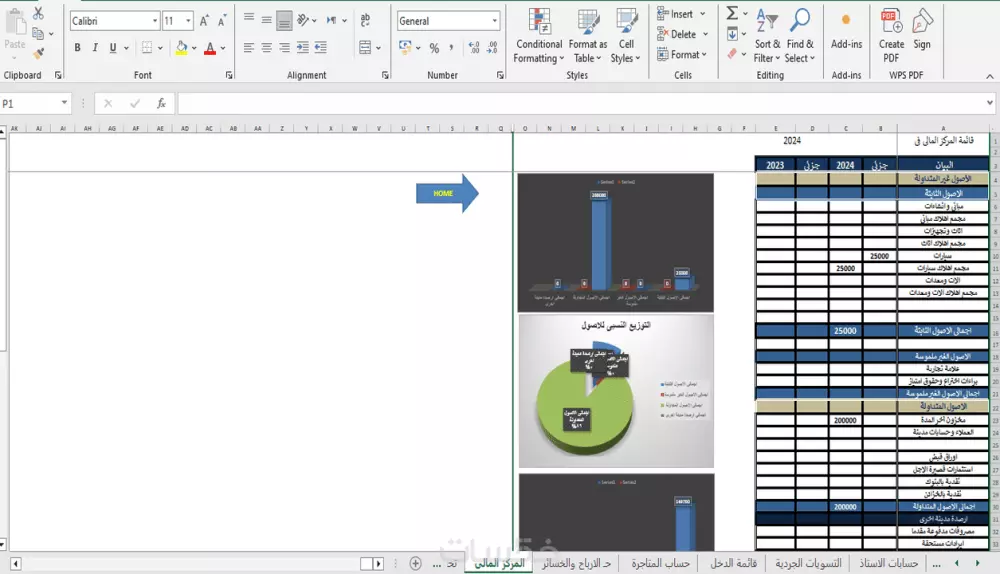Increase font size with the large A
The height and width of the screenshot is (574, 1000).
204,21
